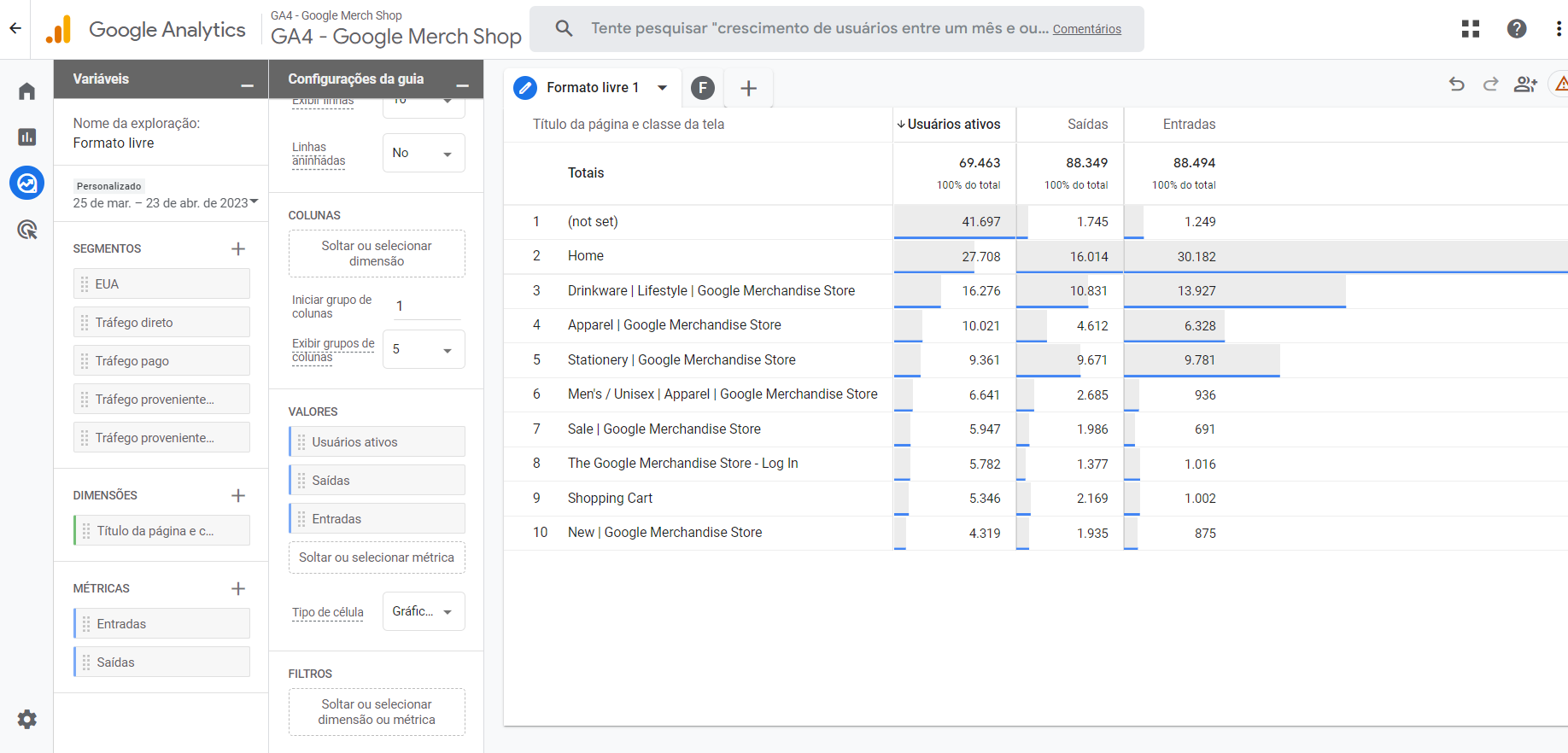1568x753 pixels.
Task: Open the Reports bar chart icon
Action: (26, 137)
